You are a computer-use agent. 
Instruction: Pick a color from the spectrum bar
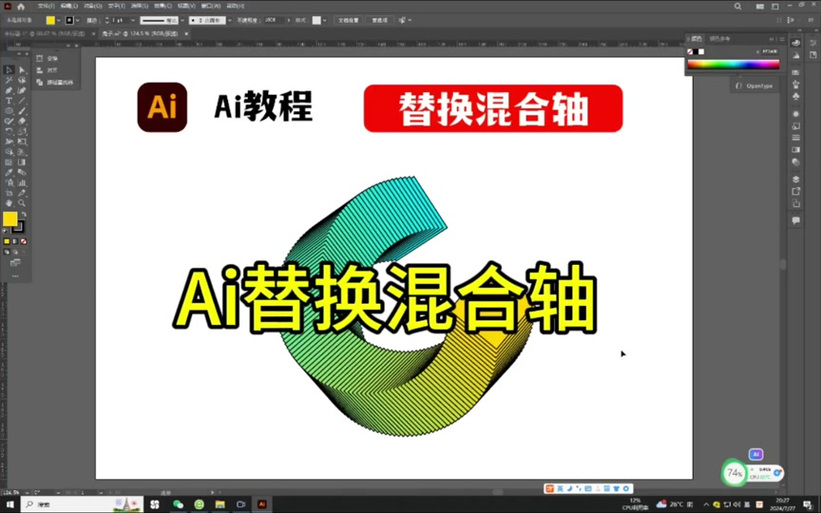[733, 64]
